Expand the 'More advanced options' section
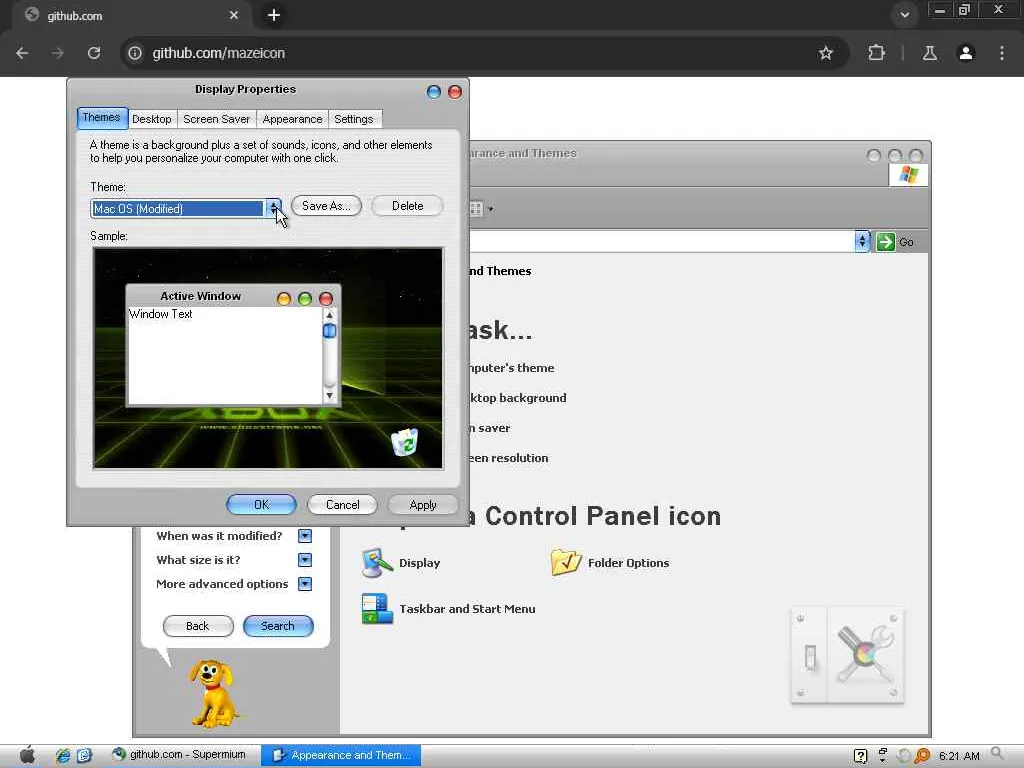This screenshot has width=1024, height=768. click(x=305, y=584)
